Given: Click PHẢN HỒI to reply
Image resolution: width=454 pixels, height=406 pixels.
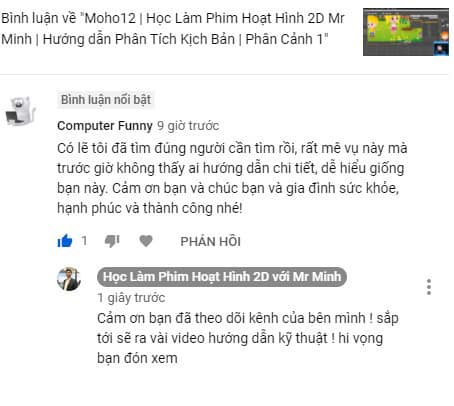Looking at the screenshot, I should click(210, 241).
